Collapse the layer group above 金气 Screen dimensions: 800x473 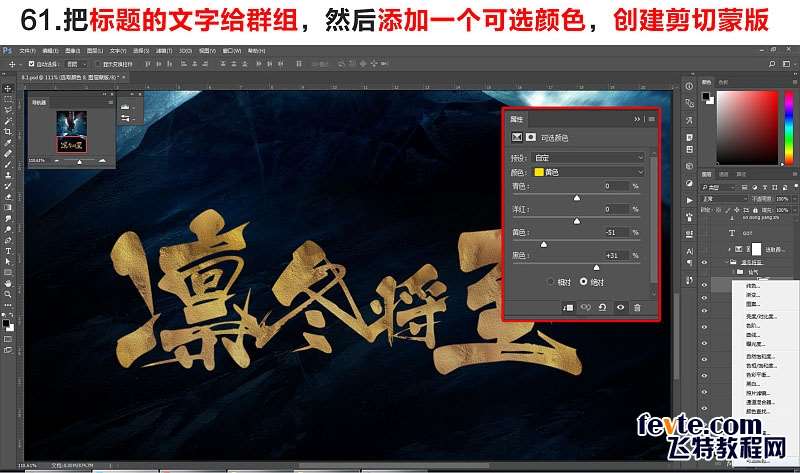pos(728,262)
